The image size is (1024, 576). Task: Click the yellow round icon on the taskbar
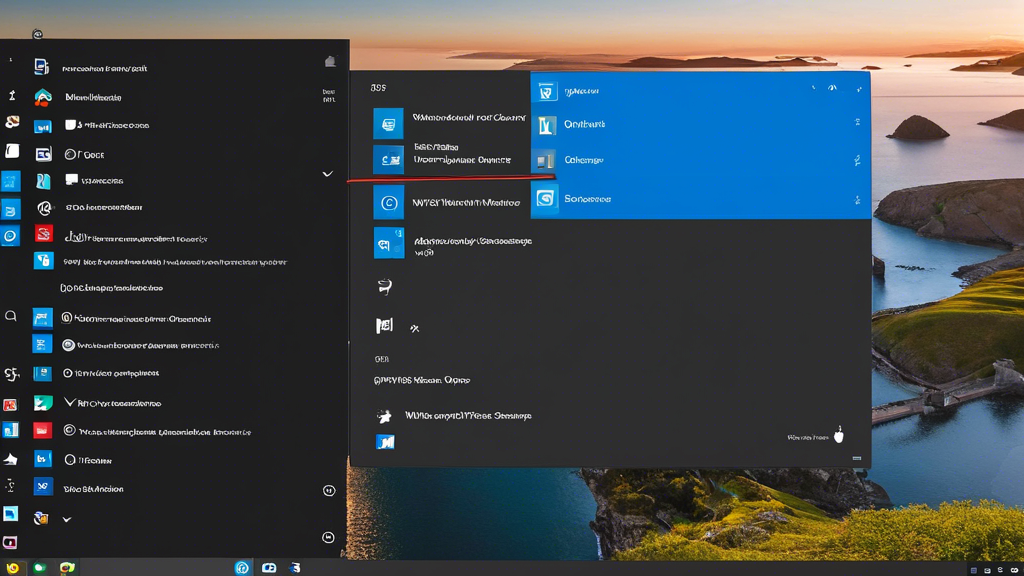(13, 568)
